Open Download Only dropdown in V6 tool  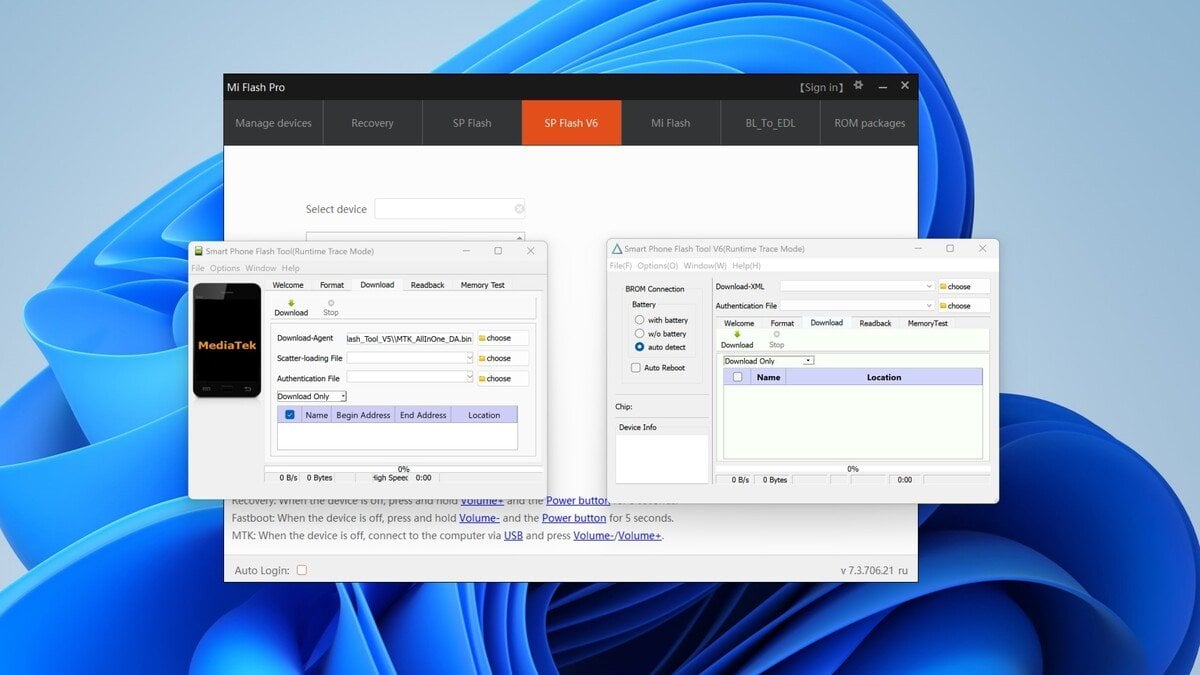(x=768, y=360)
